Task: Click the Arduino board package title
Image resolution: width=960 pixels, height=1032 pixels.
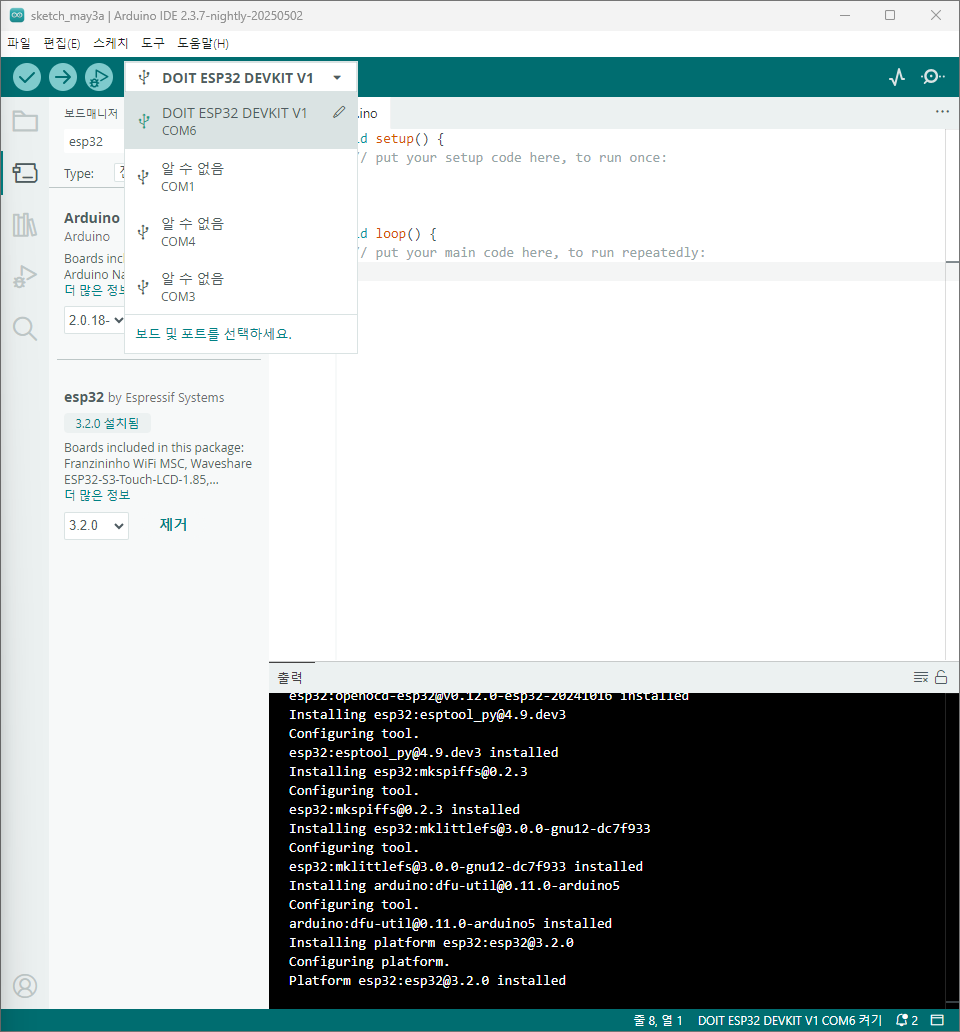Action: pos(92,218)
